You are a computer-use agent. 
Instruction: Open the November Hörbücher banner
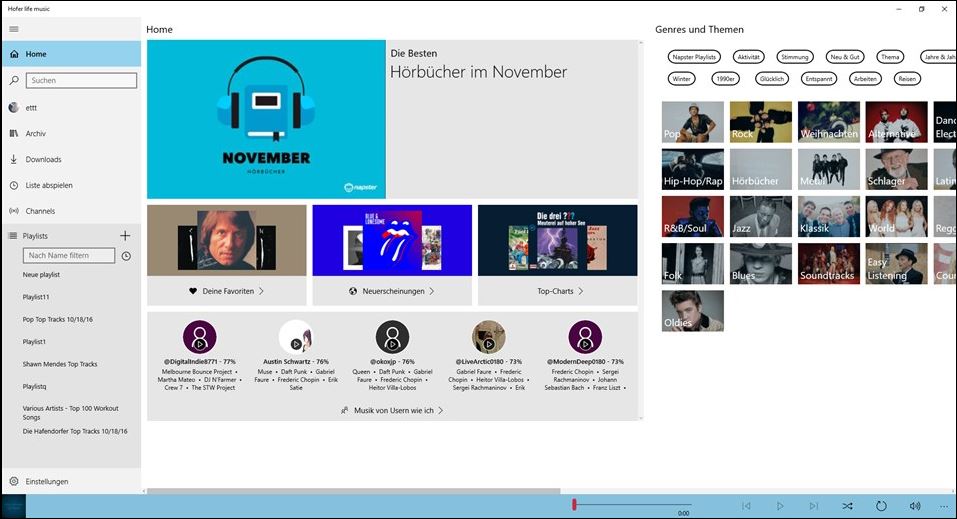pyautogui.click(x=392, y=119)
